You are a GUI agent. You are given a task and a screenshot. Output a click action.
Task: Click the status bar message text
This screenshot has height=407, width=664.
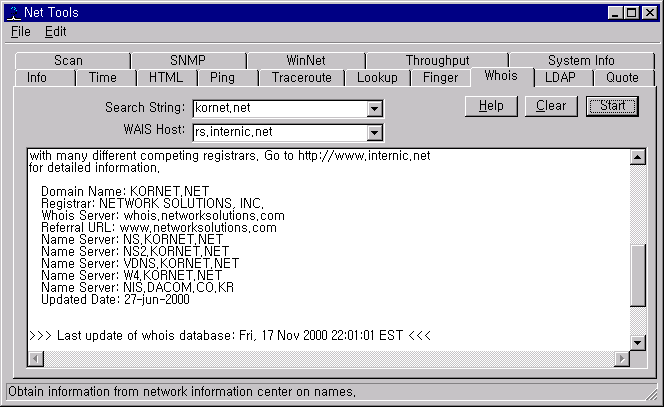[x=182, y=392]
